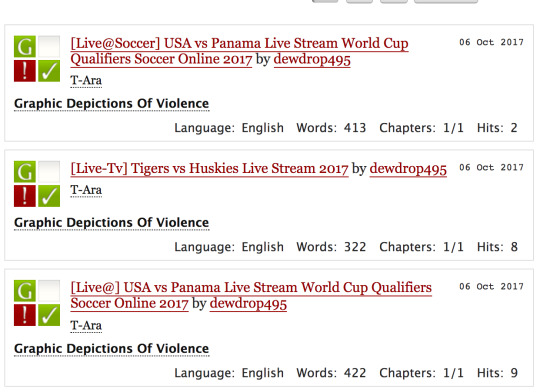The width and height of the screenshot is (540, 392).
Task: Click the language English on the work with 413 words
Action: pos(263,128)
